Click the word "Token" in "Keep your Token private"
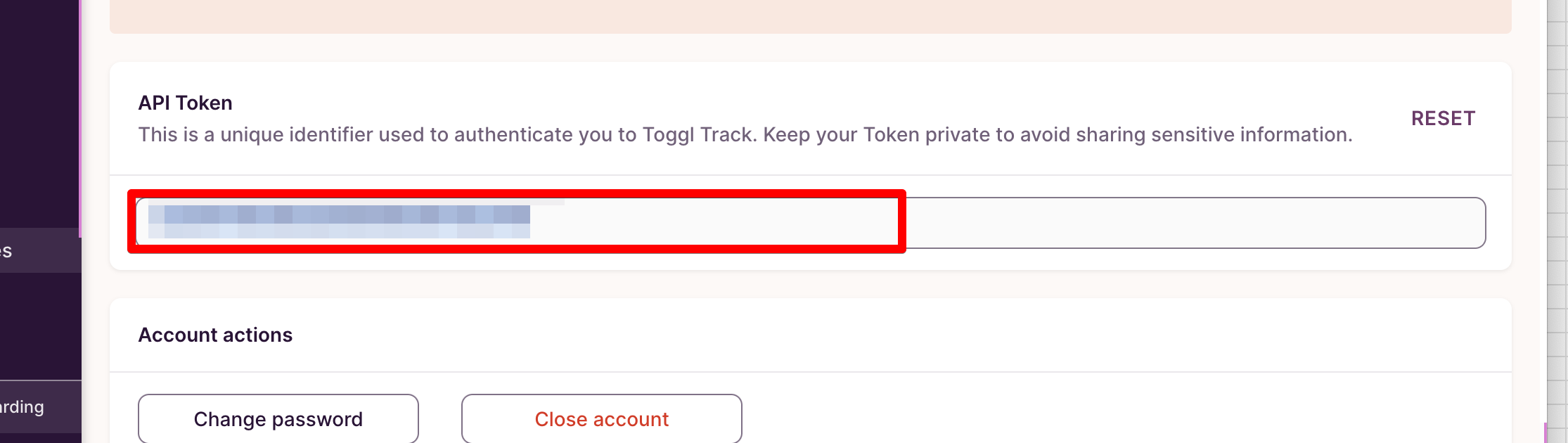This screenshot has width=1568, height=443. pyautogui.click(x=891, y=134)
